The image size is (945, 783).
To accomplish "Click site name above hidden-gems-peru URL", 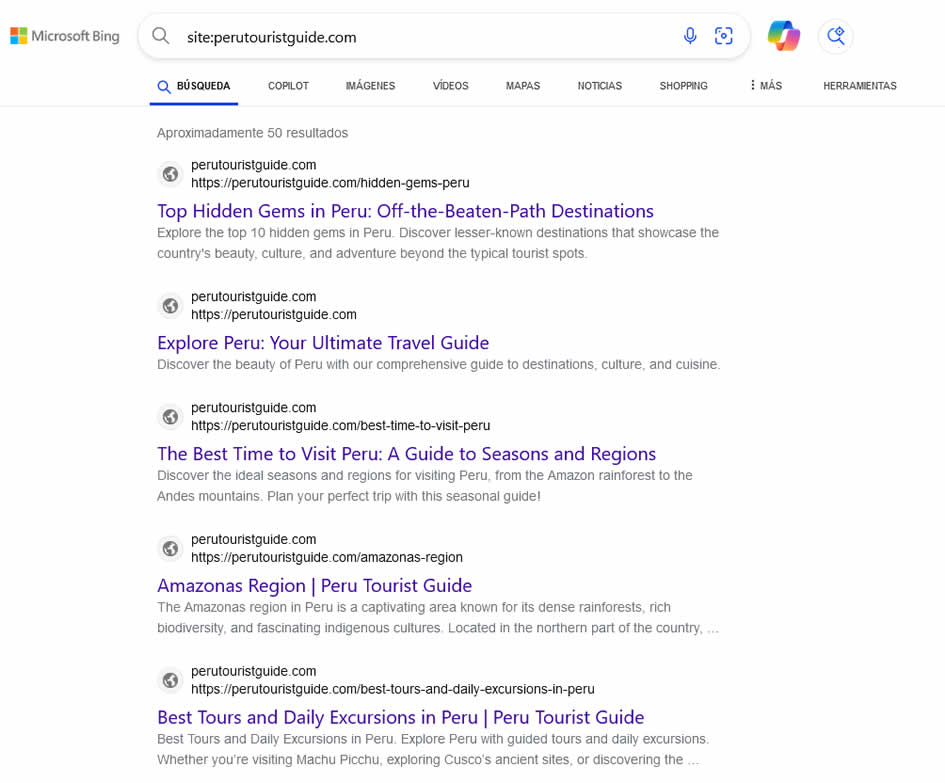I will point(254,165).
